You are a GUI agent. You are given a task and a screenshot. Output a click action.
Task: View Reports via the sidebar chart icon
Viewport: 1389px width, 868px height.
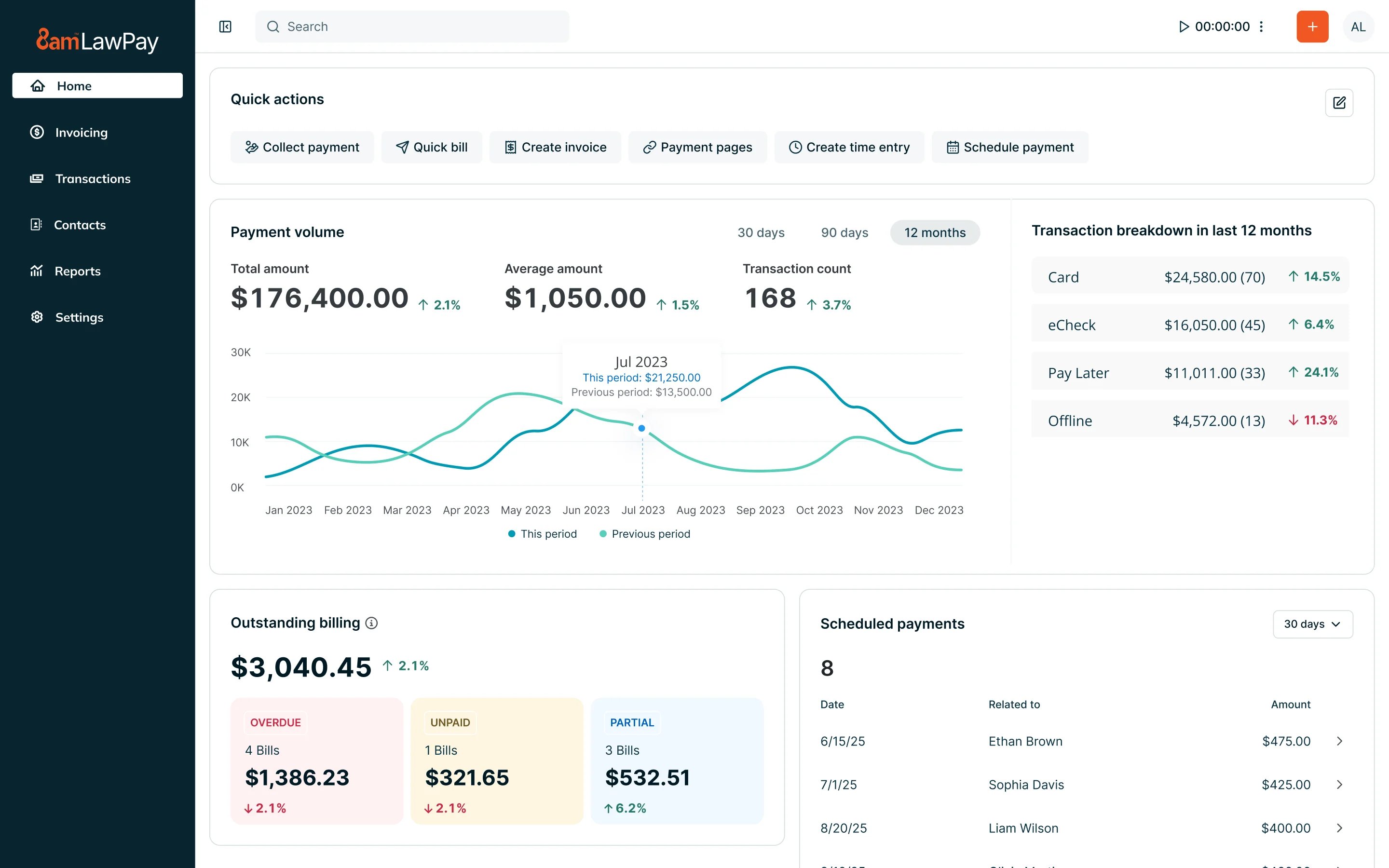[36, 271]
